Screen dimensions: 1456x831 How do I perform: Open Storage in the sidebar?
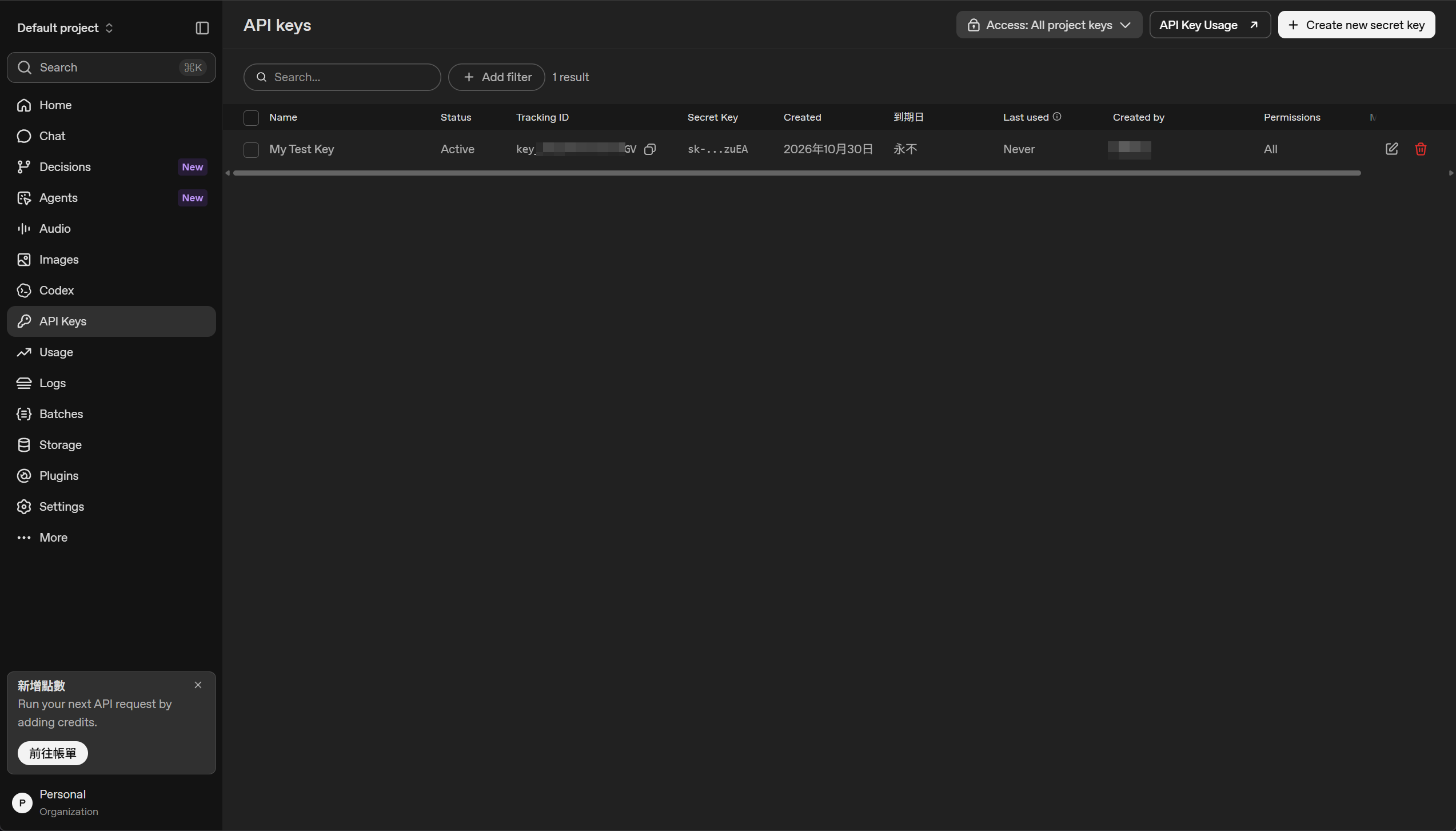coord(111,445)
